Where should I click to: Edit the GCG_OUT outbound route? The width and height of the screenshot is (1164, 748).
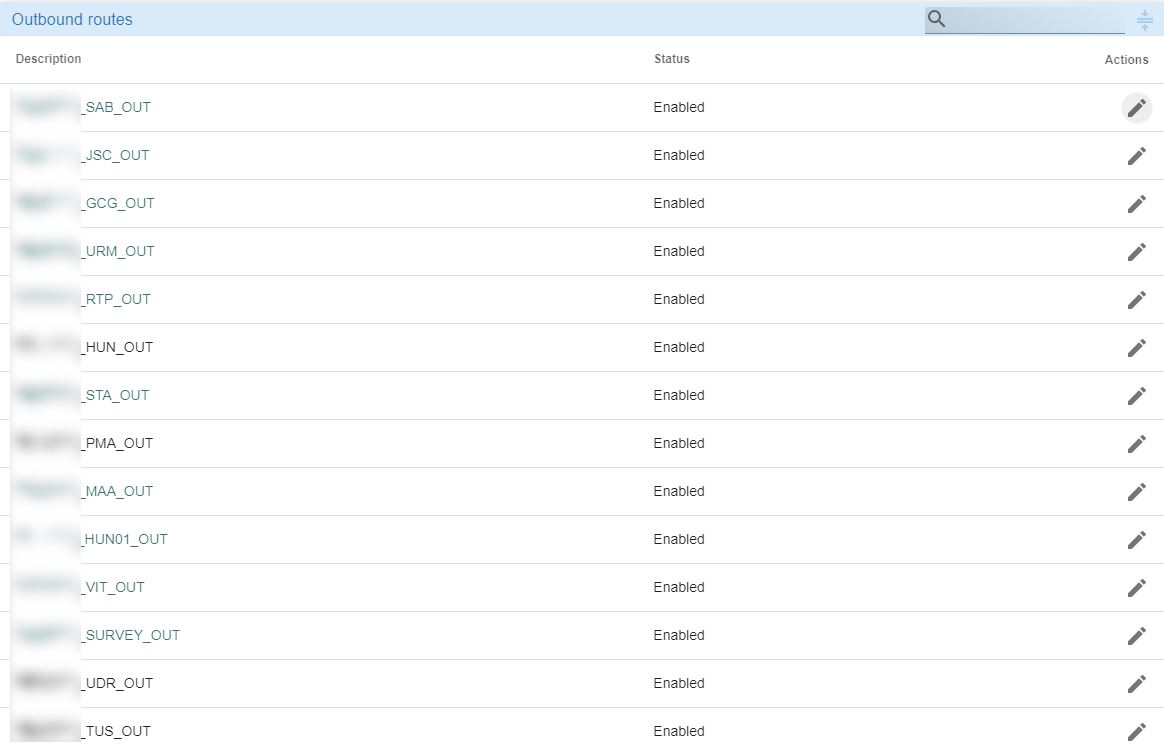click(1137, 203)
